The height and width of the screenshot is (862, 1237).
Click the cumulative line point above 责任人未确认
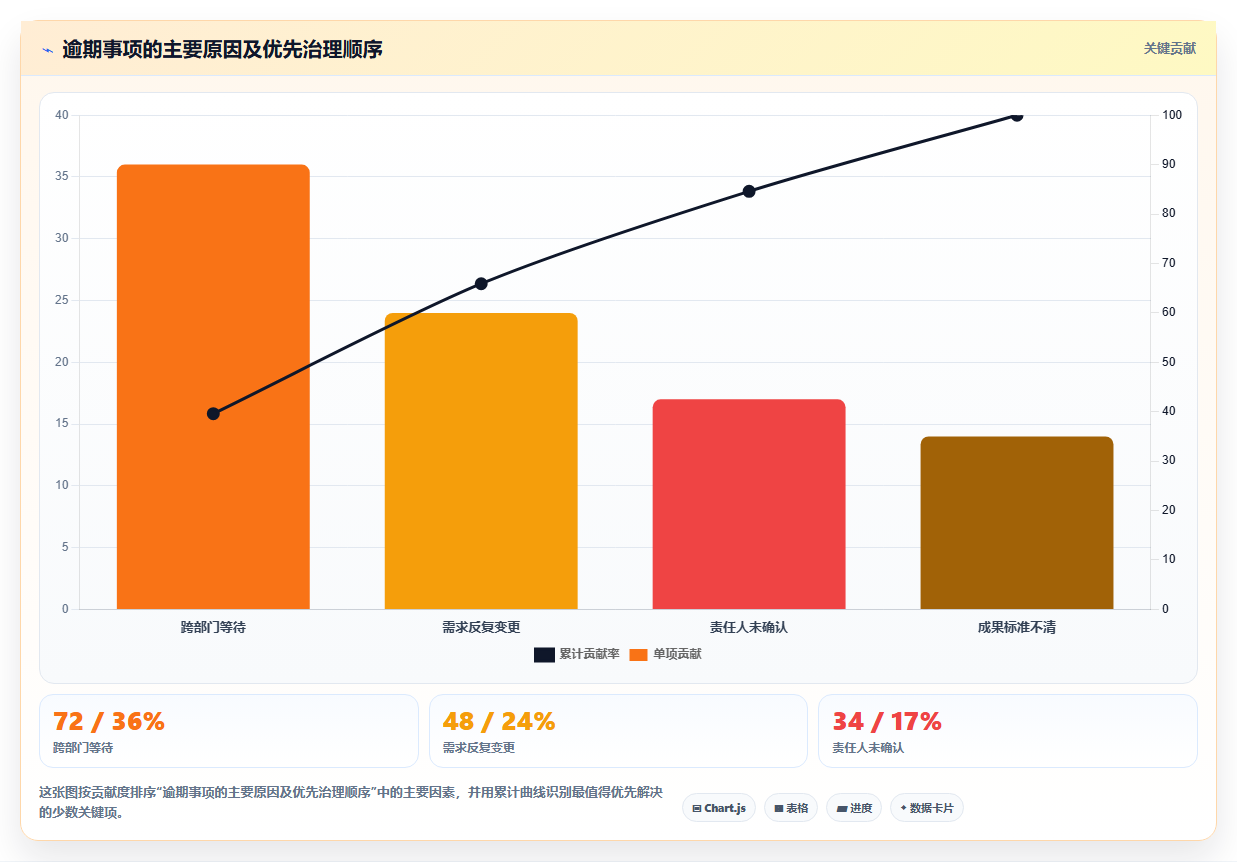tap(749, 191)
